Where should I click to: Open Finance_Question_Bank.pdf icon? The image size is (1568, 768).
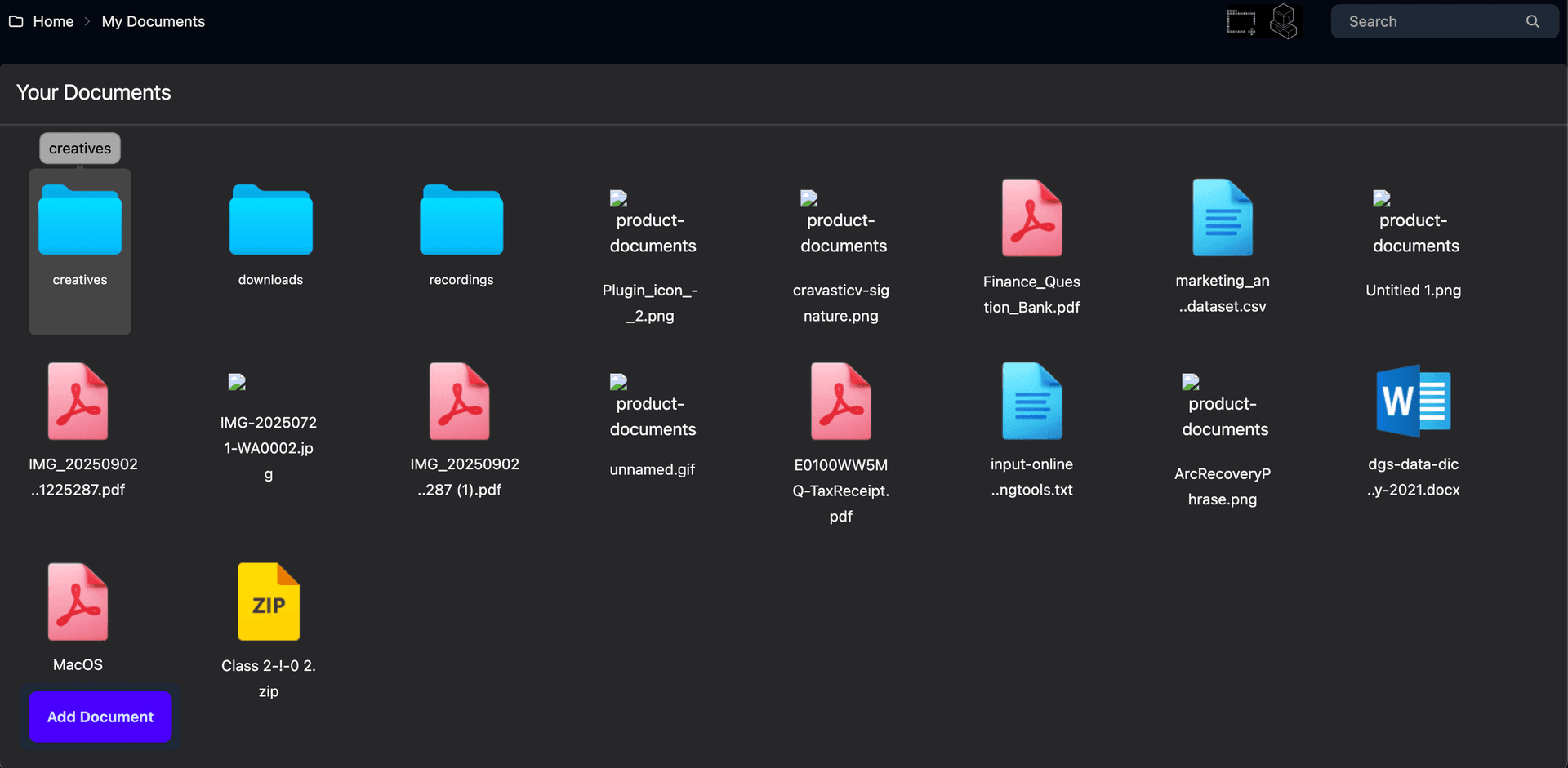1032,218
